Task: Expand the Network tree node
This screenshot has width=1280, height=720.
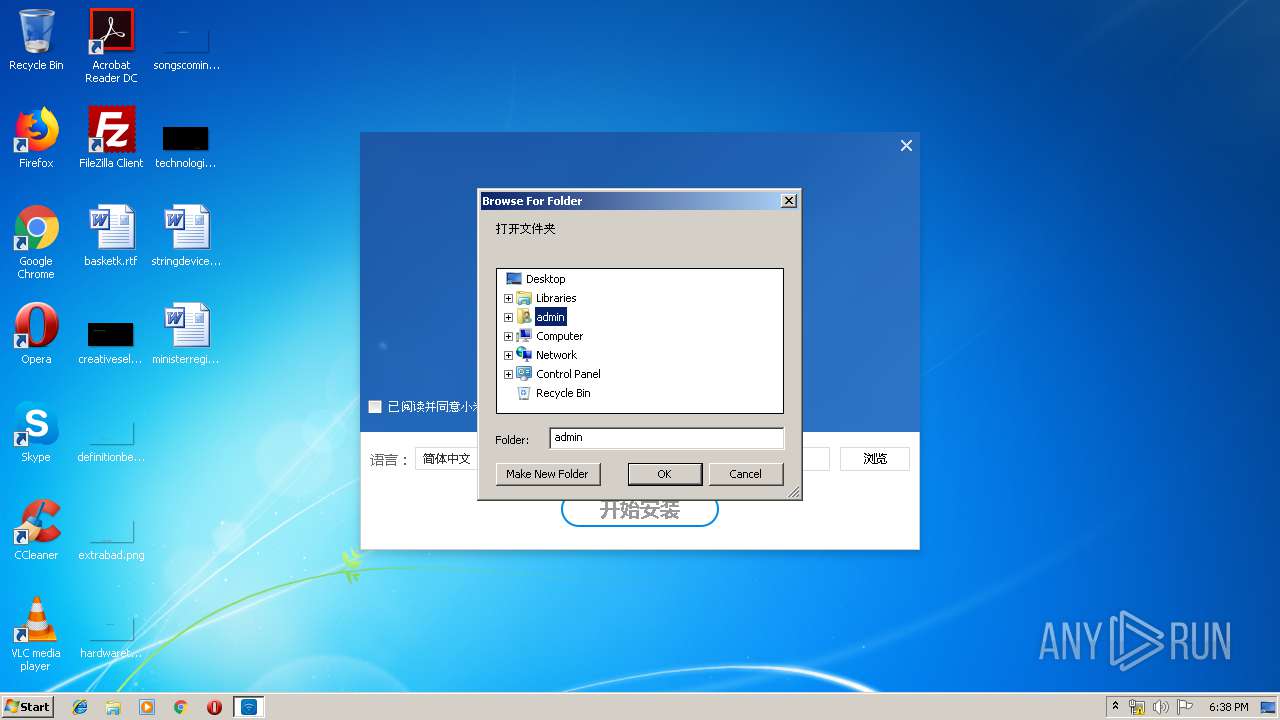Action: pyautogui.click(x=508, y=355)
